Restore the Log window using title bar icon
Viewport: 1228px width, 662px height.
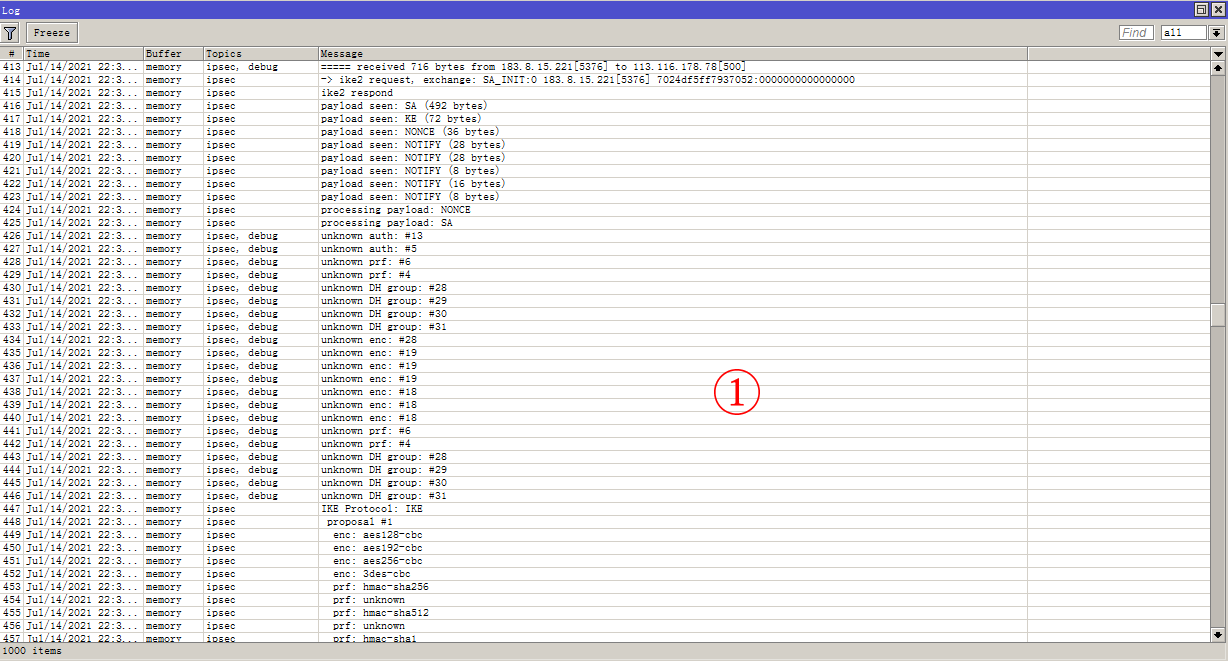(1200, 9)
